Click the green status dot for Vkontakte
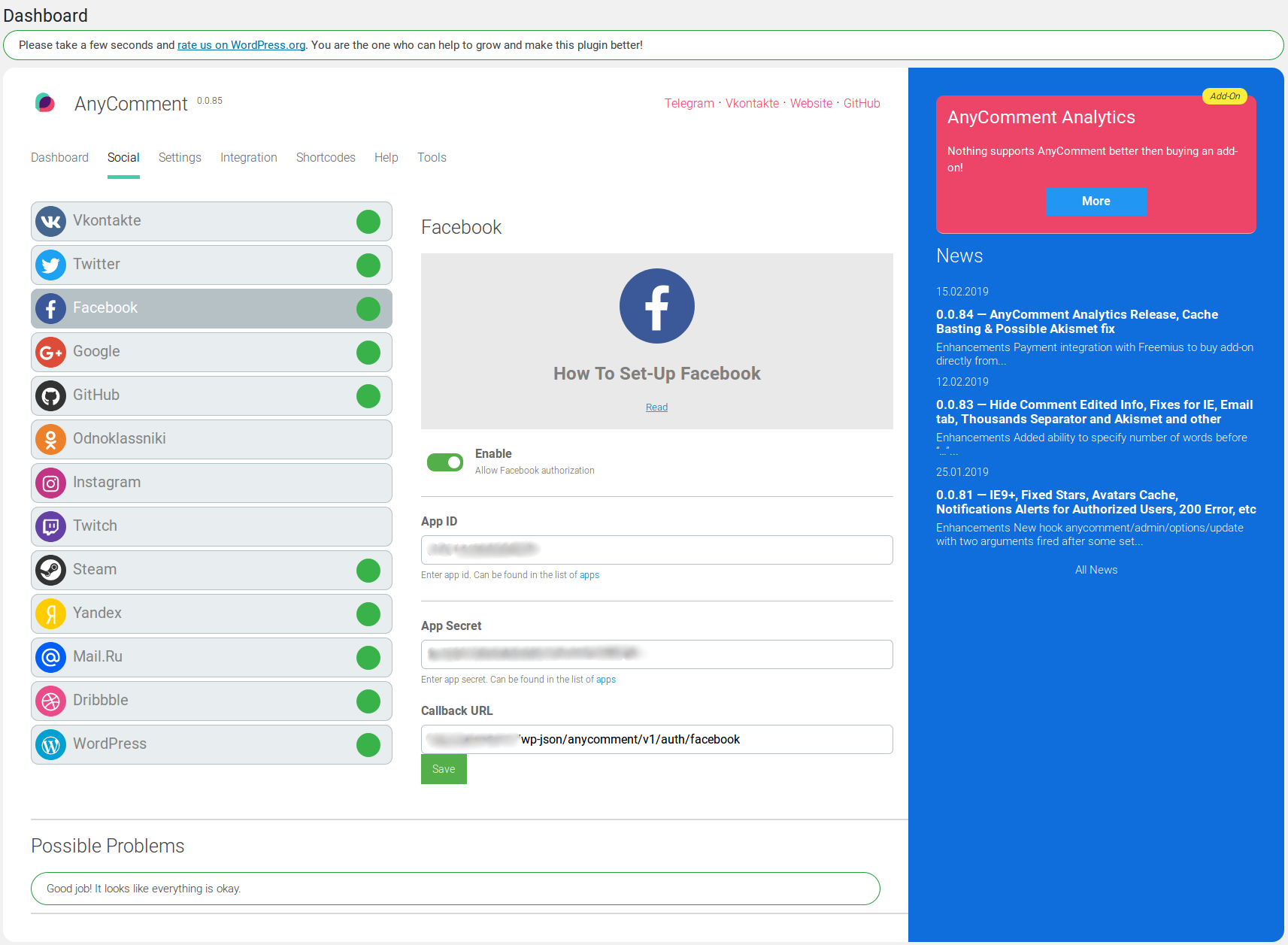This screenshot has height=945, width=1288. tap(368, 222)
